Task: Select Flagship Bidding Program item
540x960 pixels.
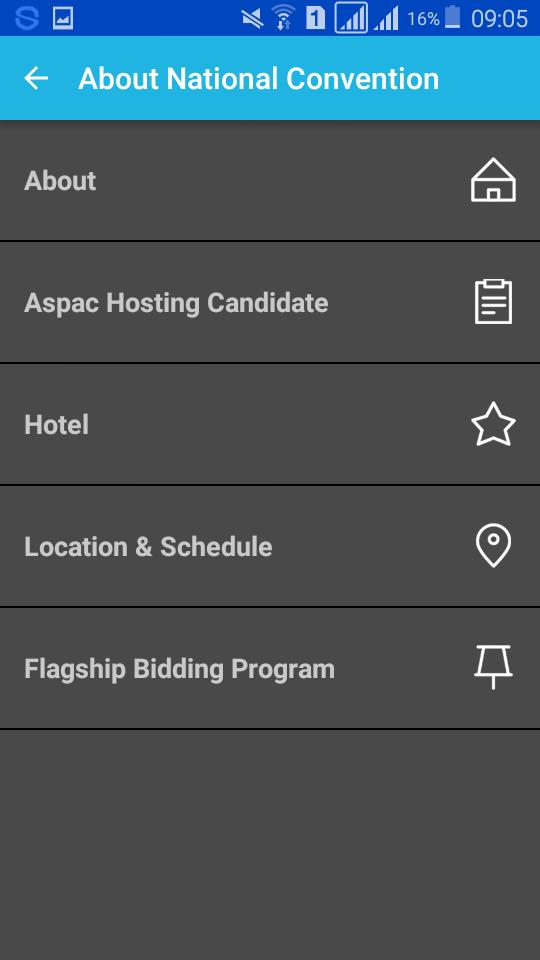Action: (270, 668)
